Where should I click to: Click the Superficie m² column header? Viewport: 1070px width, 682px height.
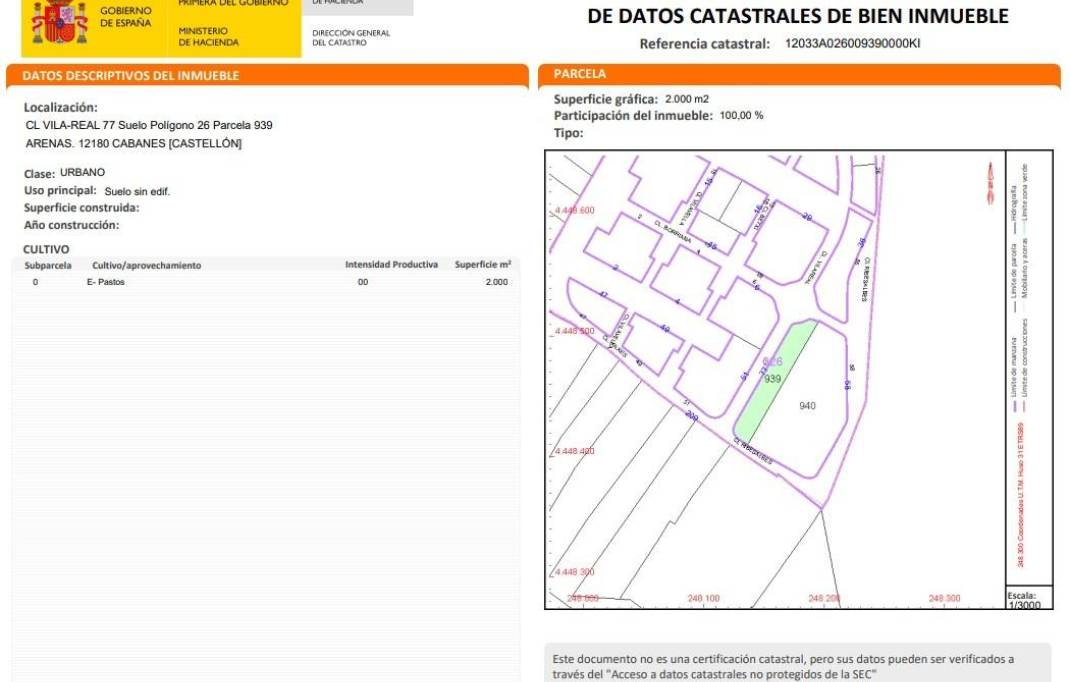(482, 265)
